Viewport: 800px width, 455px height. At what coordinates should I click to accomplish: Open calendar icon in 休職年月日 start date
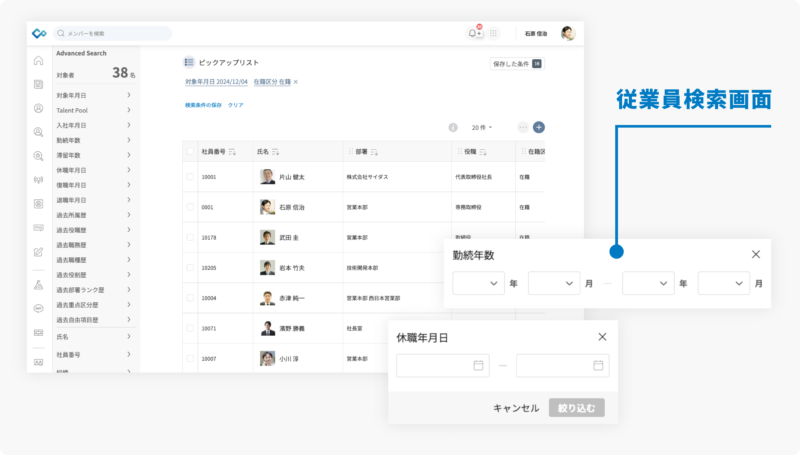[x=478, y=365]
